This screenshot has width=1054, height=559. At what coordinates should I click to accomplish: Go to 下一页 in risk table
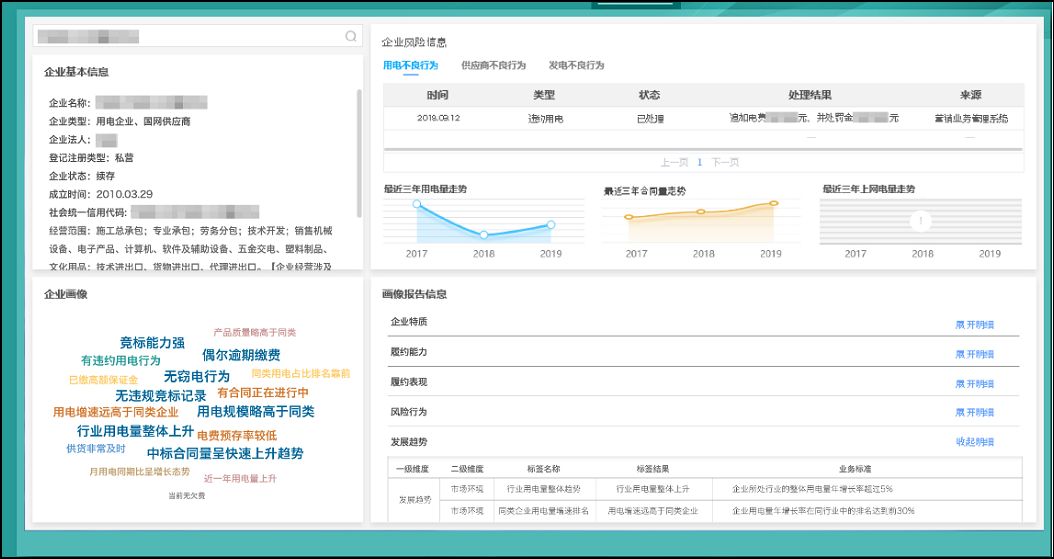click(725, 163)
